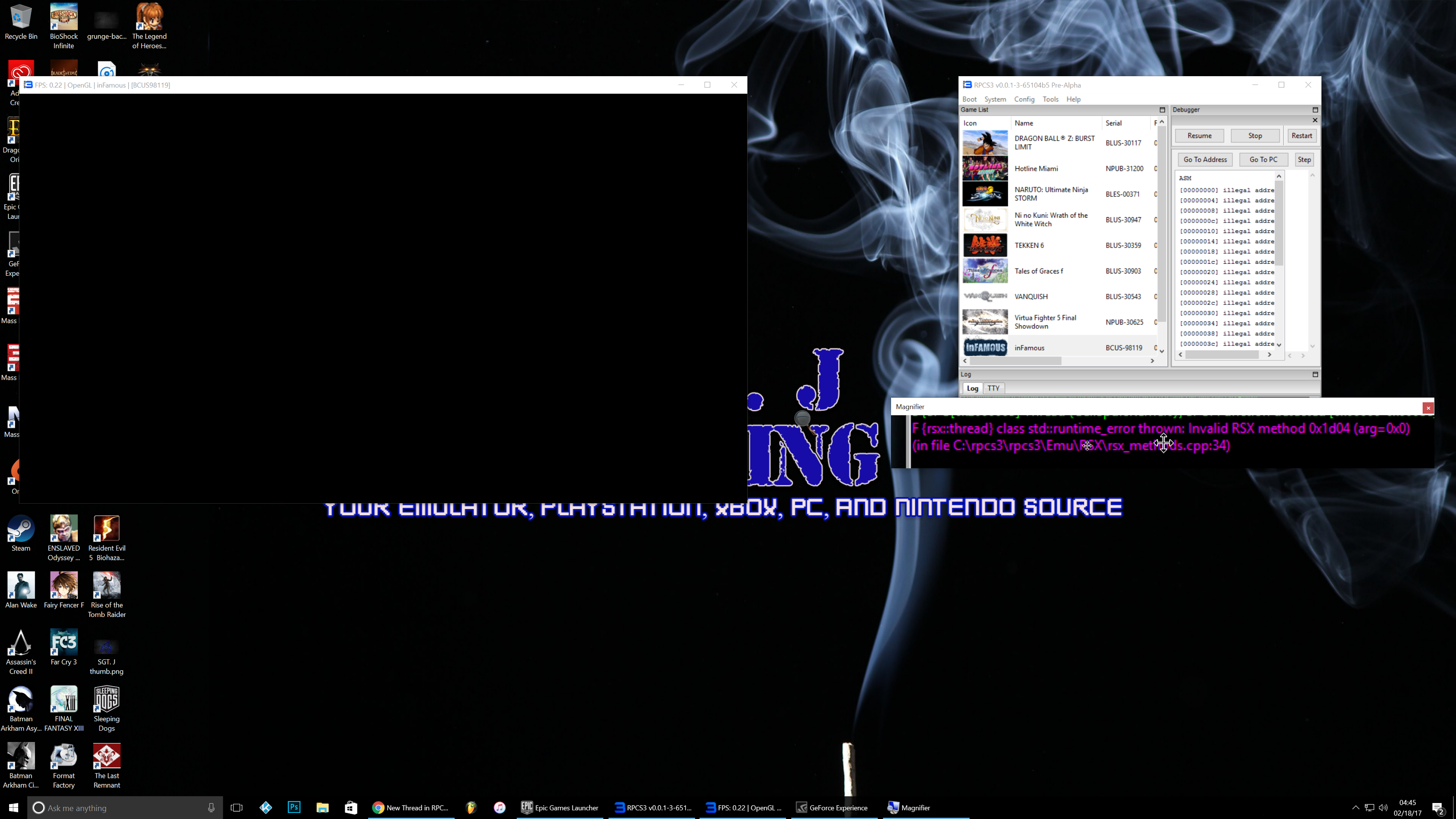
Task: Open iTunes from the taskbar
Action: [500, 807]
